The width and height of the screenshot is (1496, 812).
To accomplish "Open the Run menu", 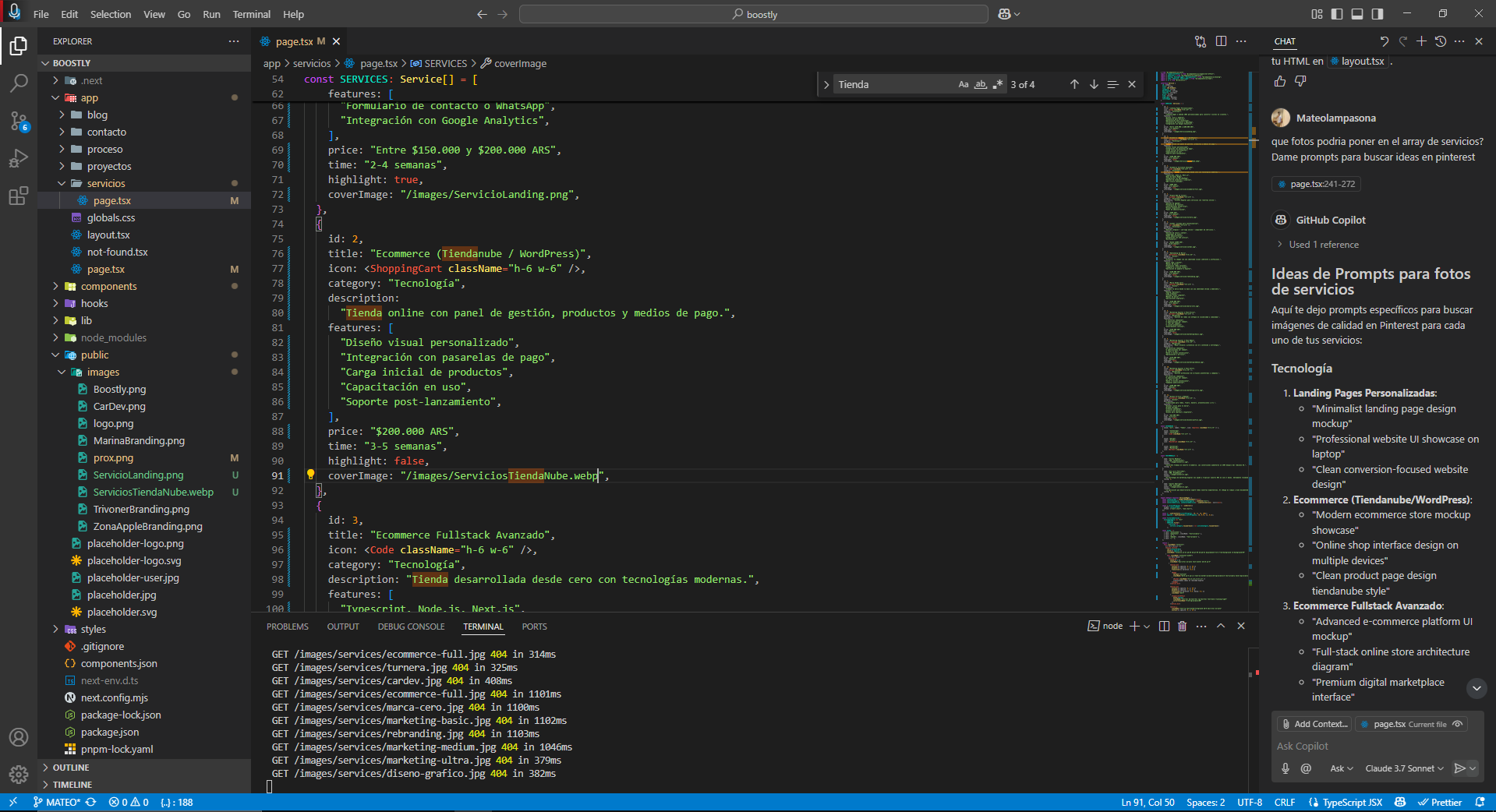I will point(211,14).
